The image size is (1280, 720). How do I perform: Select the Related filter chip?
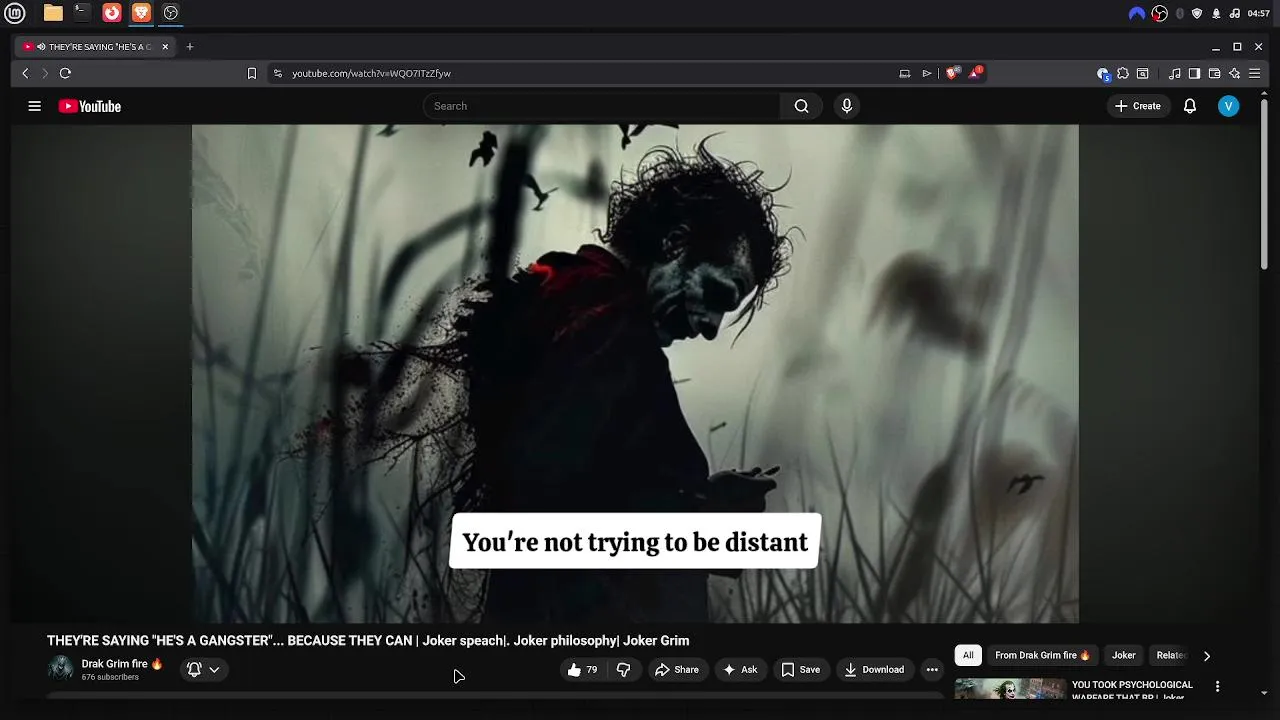point(1171,656)
